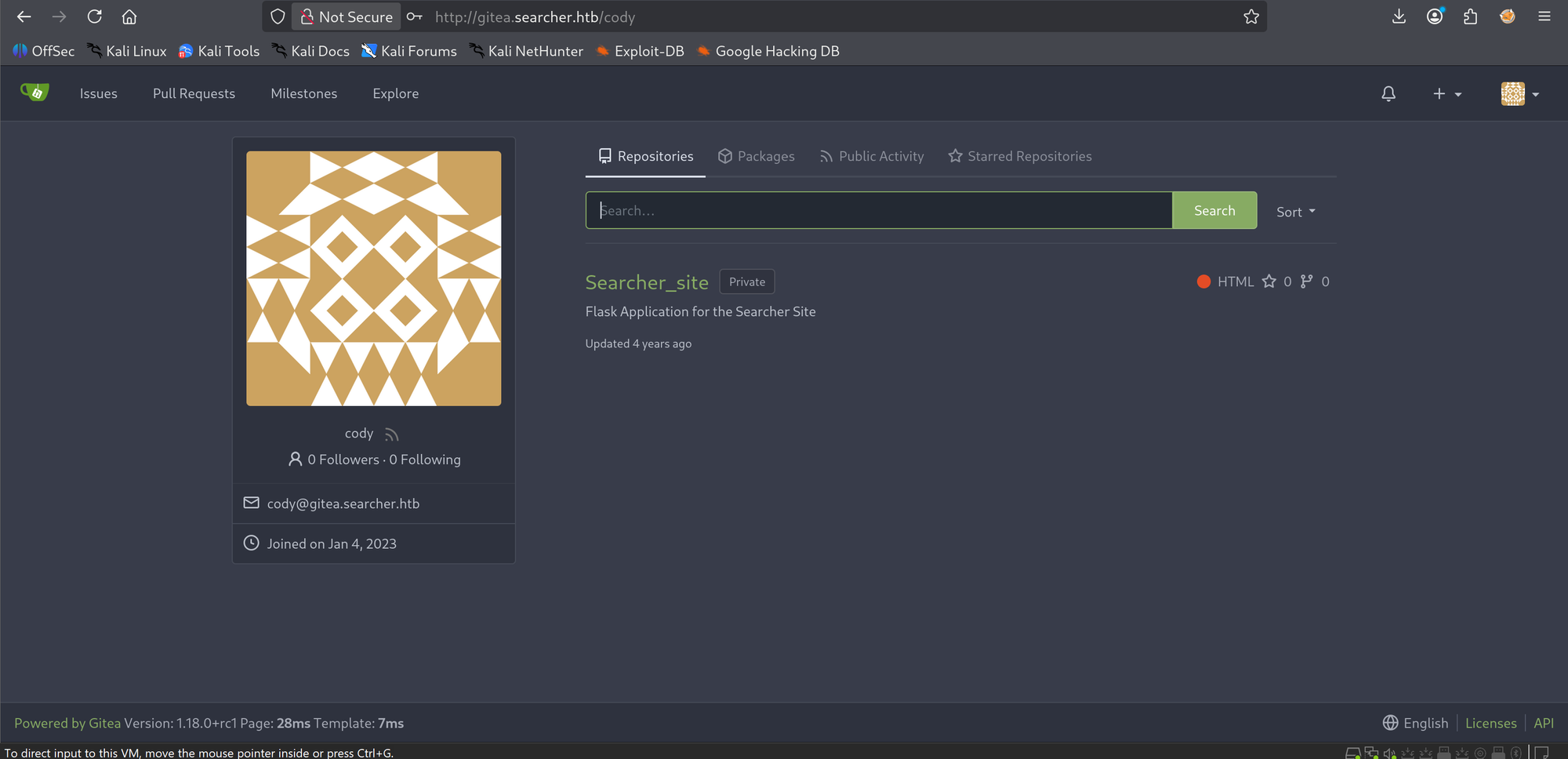Open the Kali Tools bookmark
1568x759 pixels.
[219, 51]
